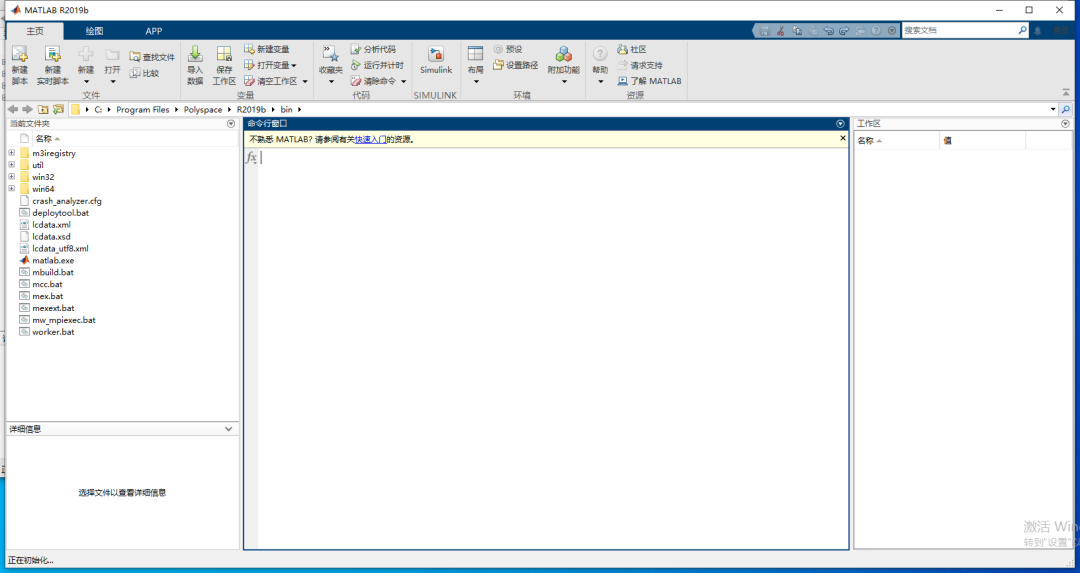Click the undo arrow in quick access toolbar

click(x=829, y=31)
